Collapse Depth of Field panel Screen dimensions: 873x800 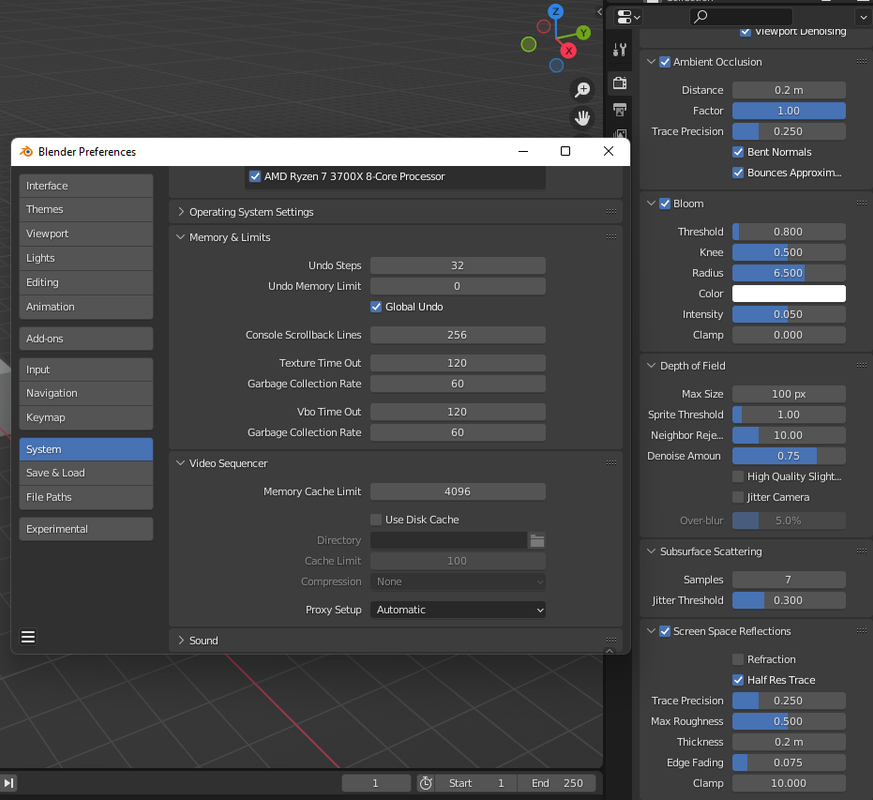651,365
